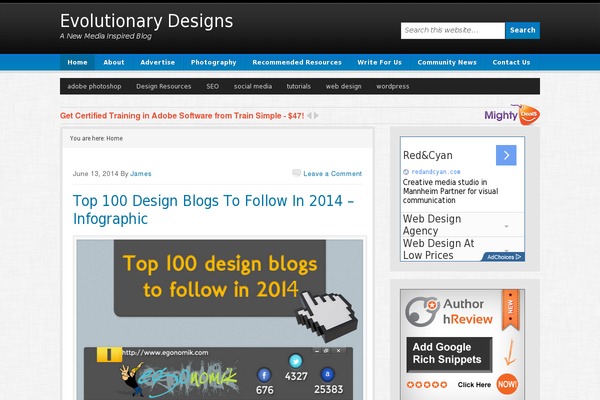
Task: Click the Click Here text in the banner
Action: pyautogui.click(x=474, y=385)
